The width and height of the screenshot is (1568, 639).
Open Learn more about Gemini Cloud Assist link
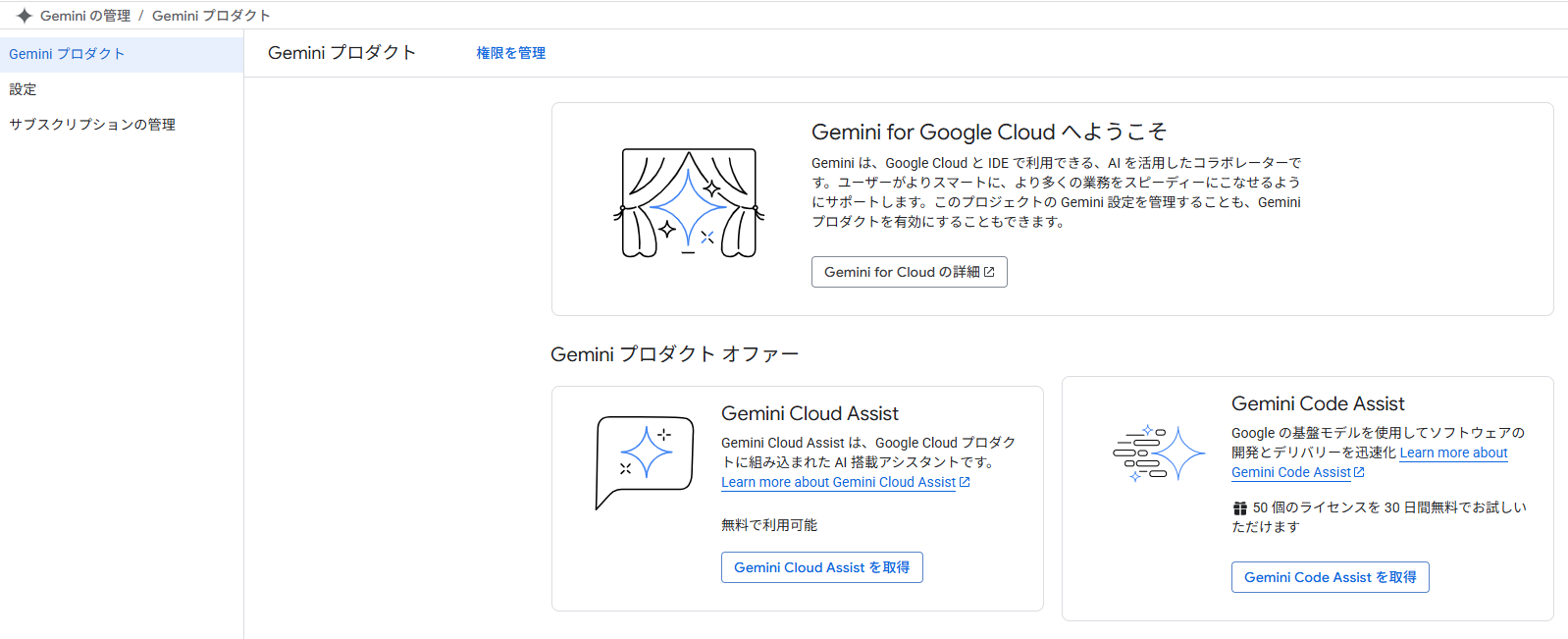[x=839, y=482]
